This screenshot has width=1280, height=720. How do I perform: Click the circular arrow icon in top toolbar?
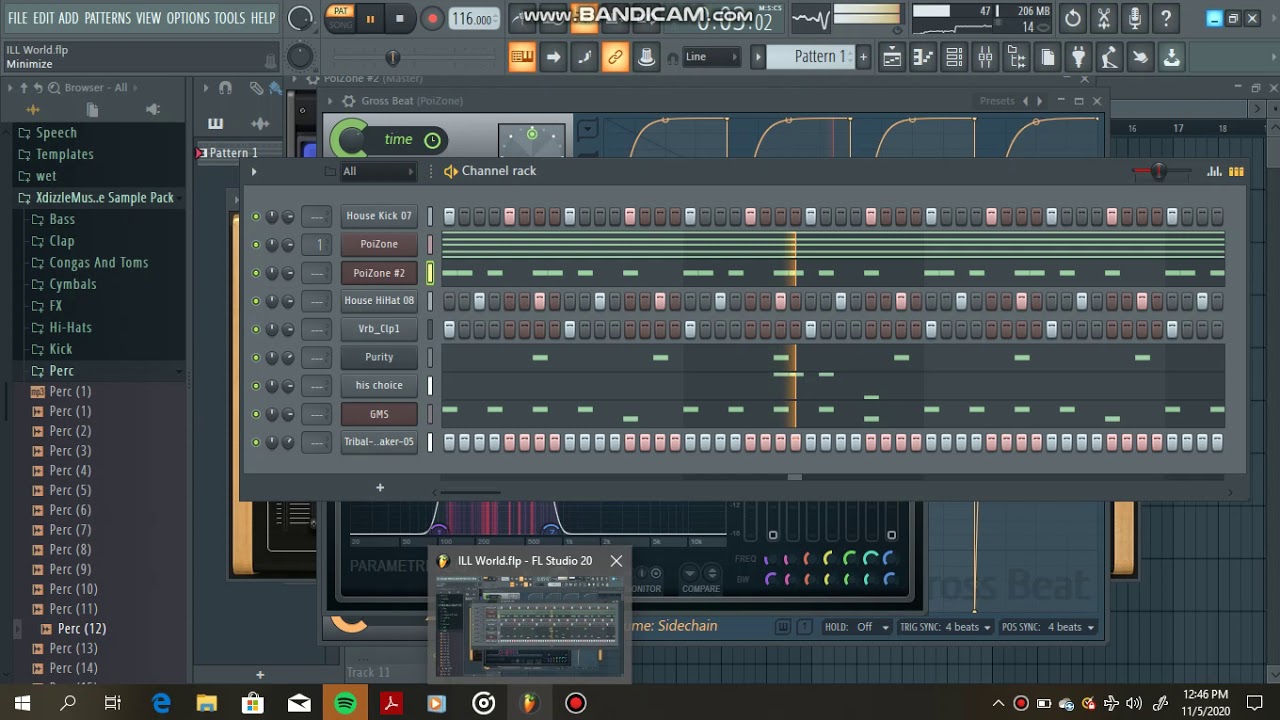click(1073, 18)
